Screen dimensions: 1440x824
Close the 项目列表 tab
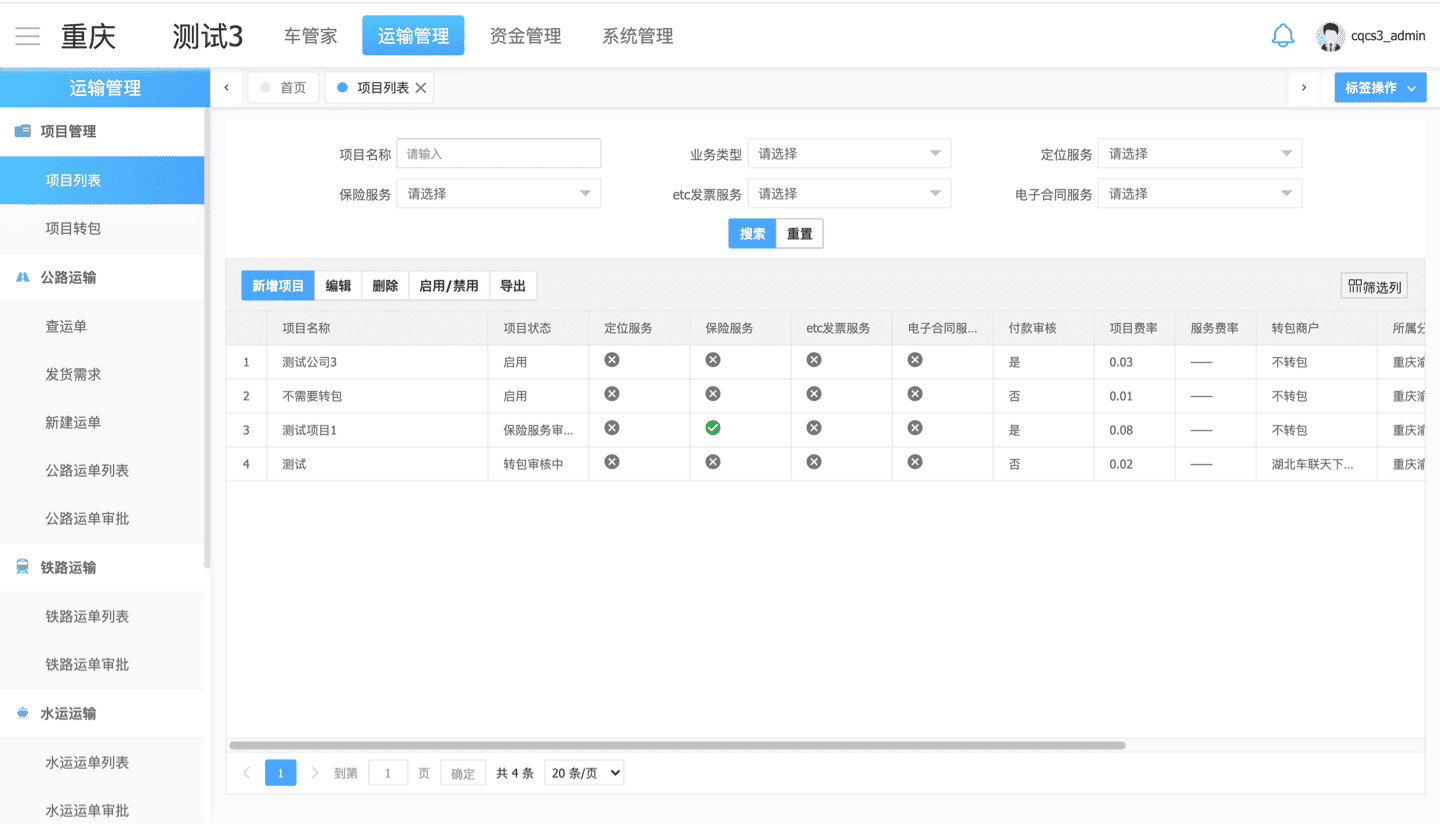coord(421,88)
